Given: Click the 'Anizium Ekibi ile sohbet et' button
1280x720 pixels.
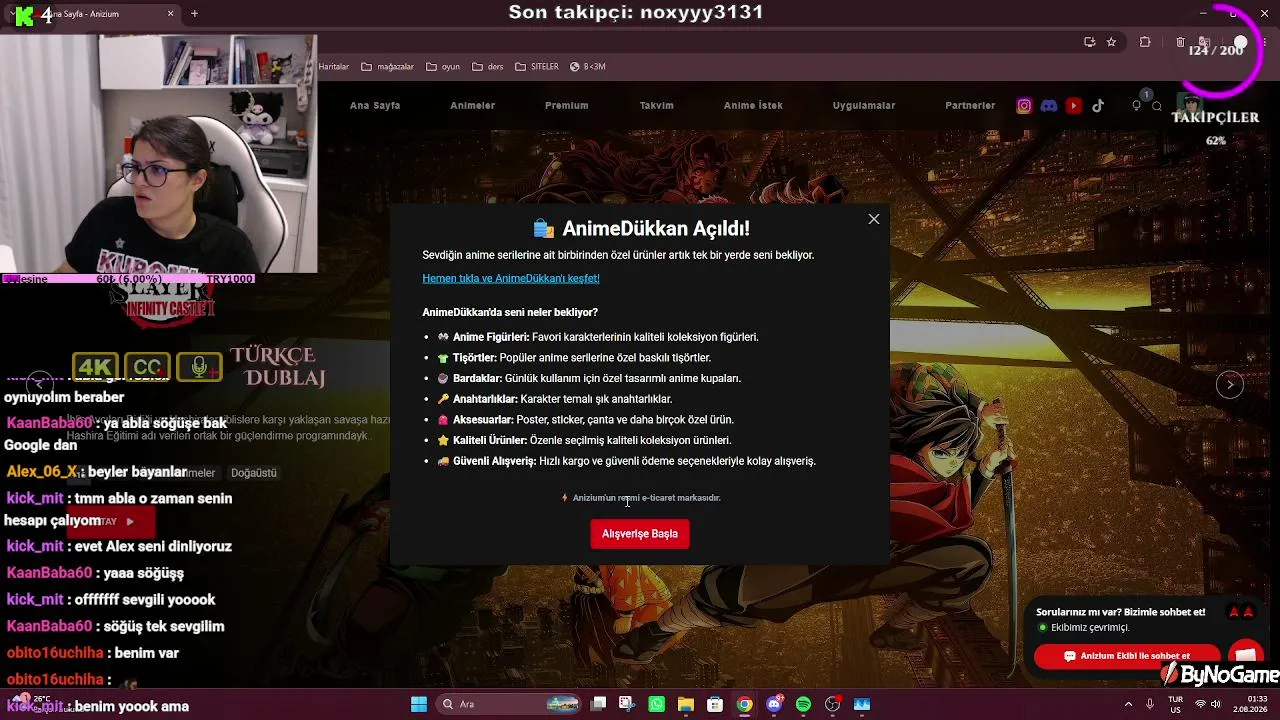Looking at the screenshot, I should pos(1127,656).
